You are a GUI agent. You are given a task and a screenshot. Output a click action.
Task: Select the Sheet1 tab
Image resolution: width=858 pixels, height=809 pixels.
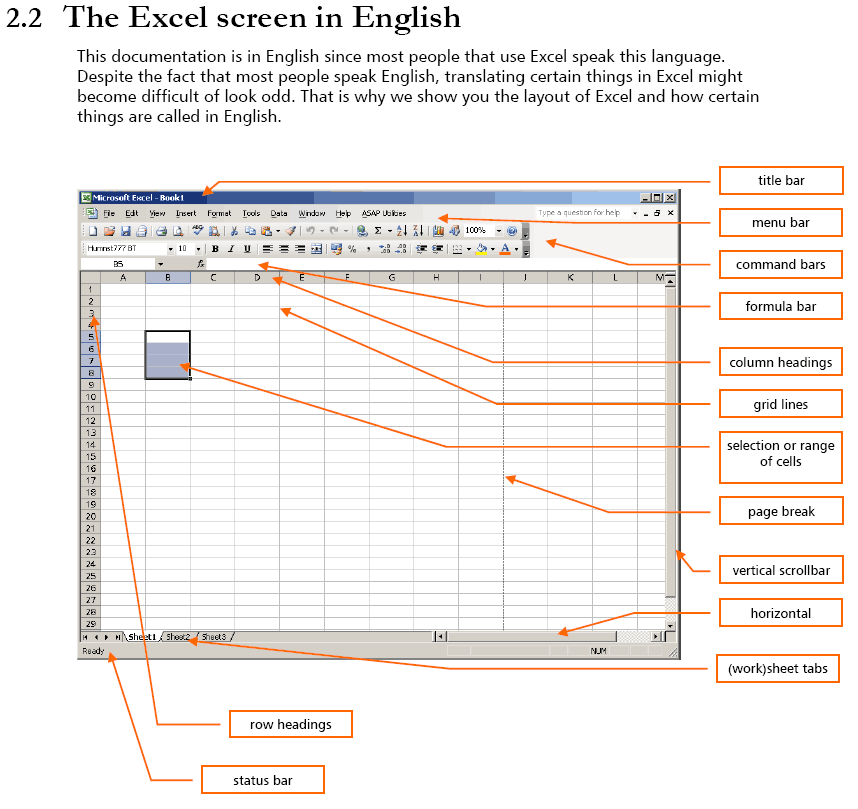(x=142, y=637)
